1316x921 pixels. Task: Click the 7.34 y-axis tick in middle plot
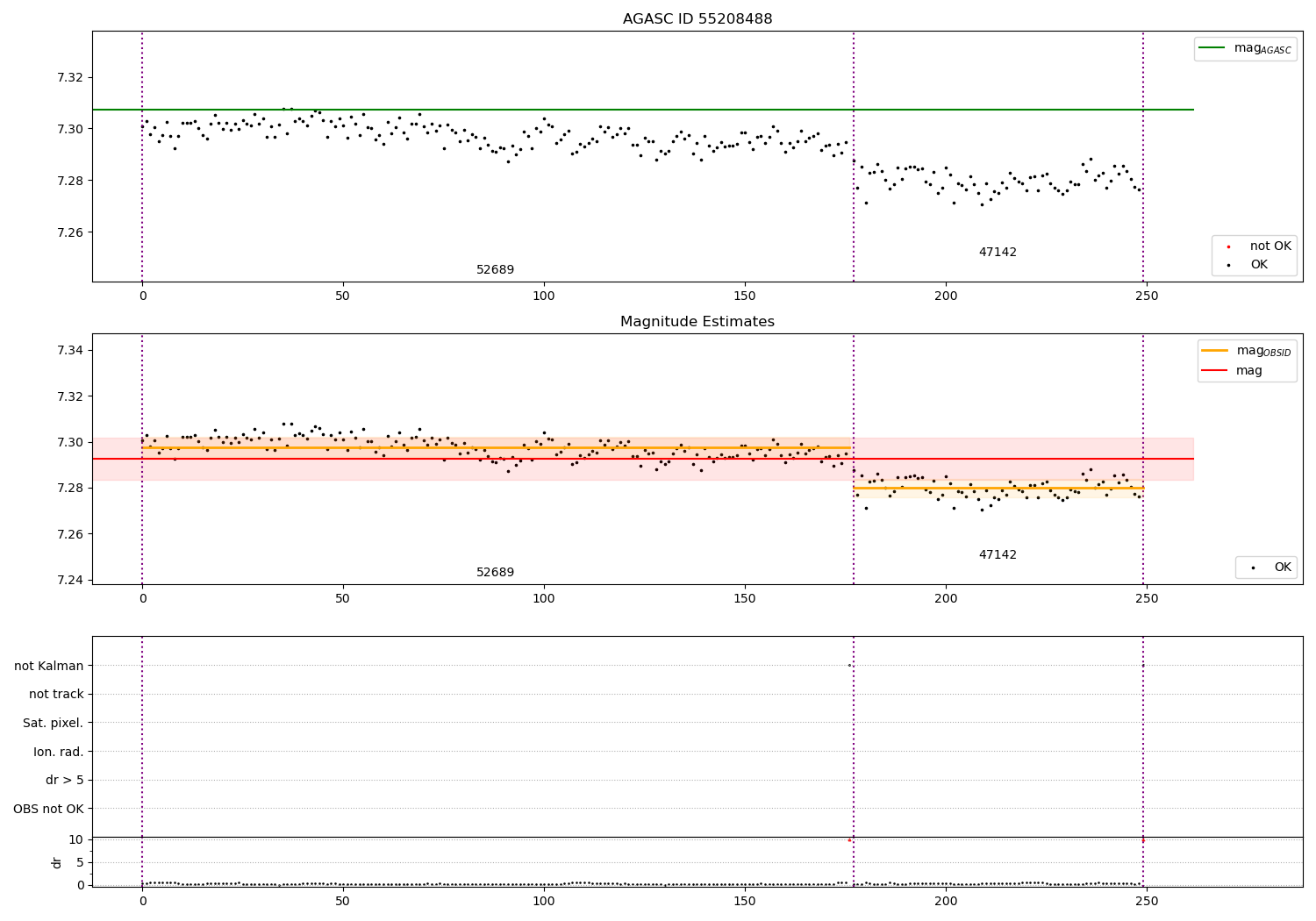click(x=70, y=350)
